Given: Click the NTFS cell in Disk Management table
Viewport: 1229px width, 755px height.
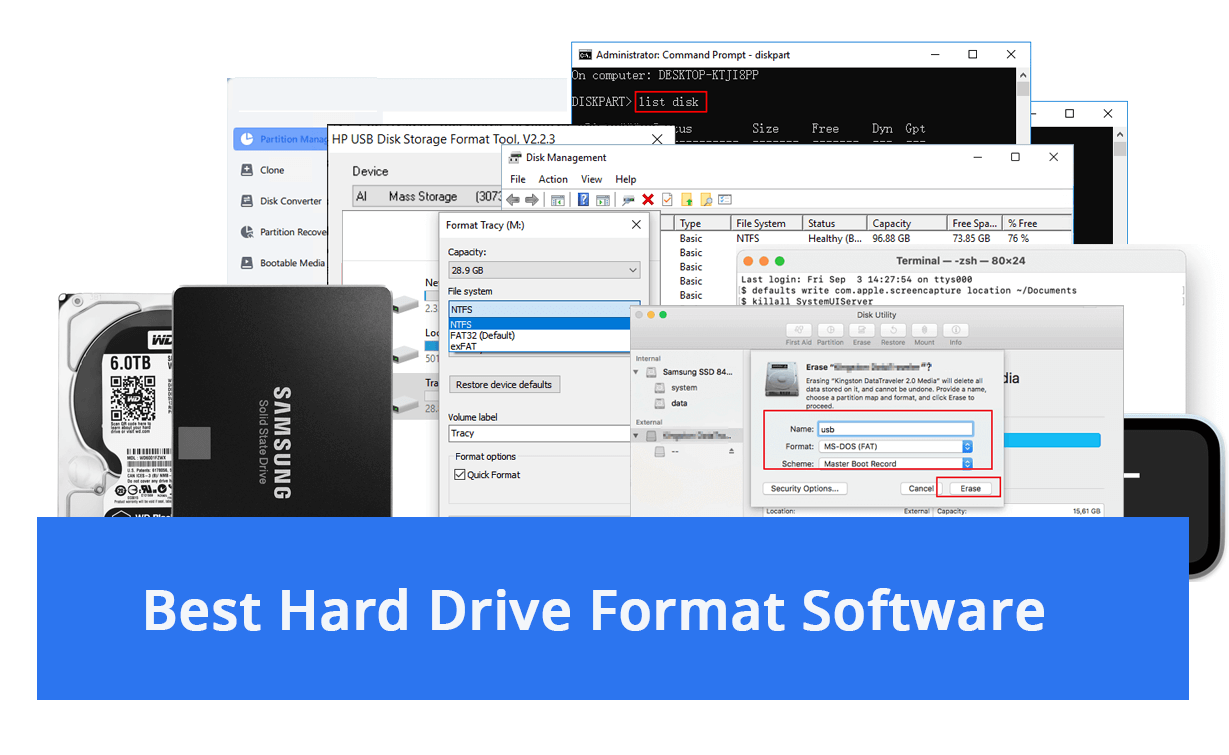Looking at the screenshot, I should tap(748, 239).
